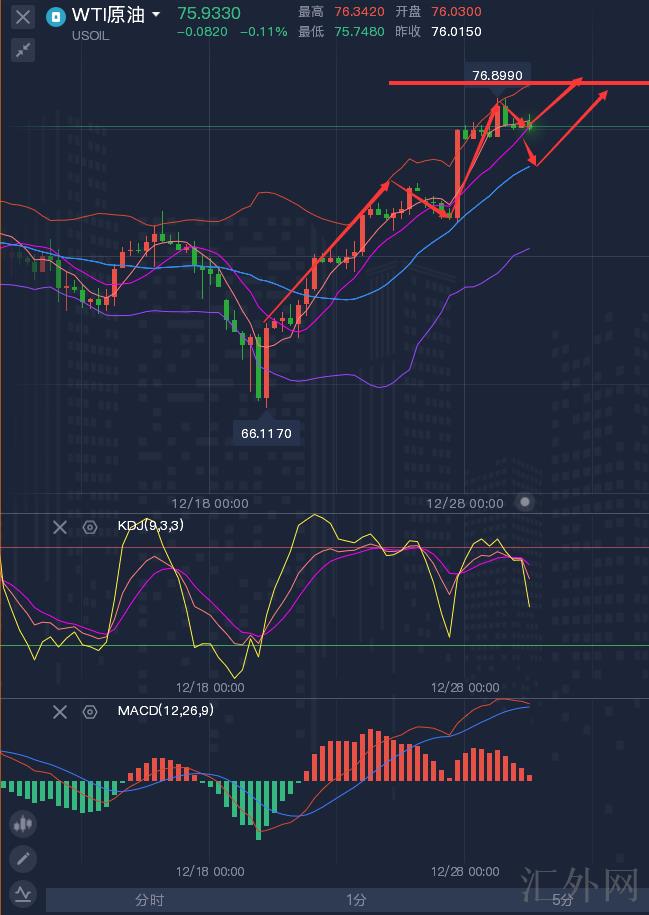
Task: Click the WTI crude oil symbol logo
Action: tap(56, 16)
